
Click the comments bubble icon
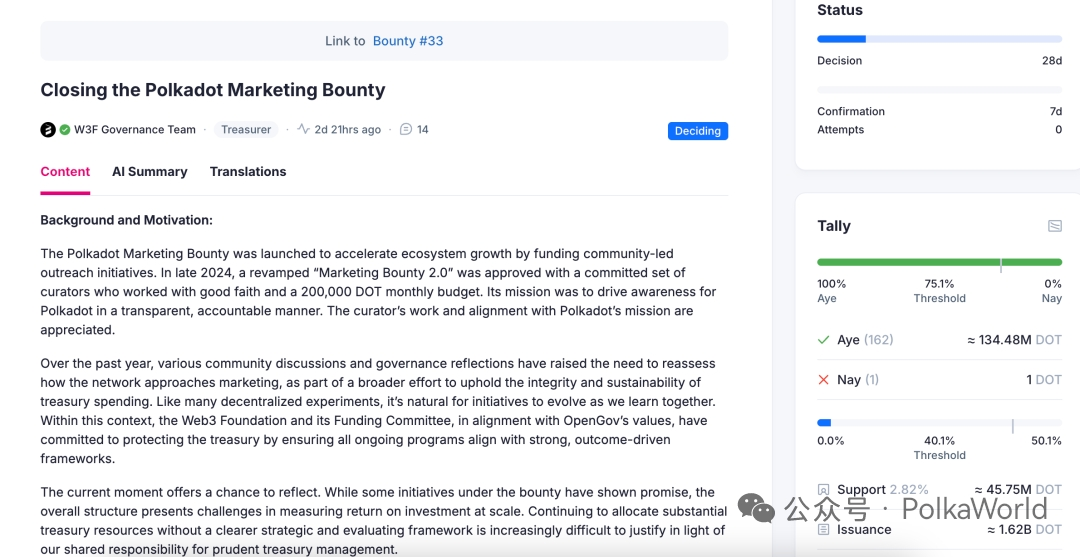(x=406, y=130)
